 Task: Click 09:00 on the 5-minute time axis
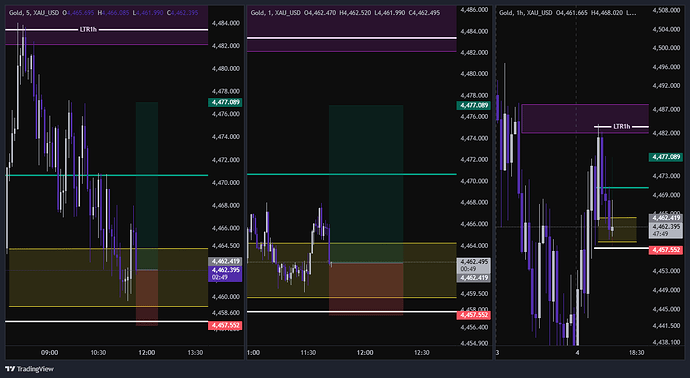(49, 352)
